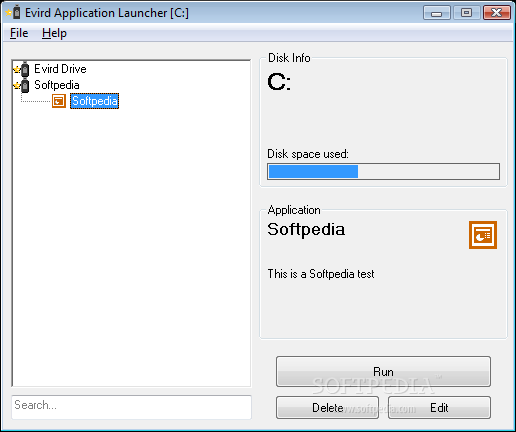Viewport: 516px width, 432px height.
Task: Delete the selected application
Action: (x=327, y=407)
